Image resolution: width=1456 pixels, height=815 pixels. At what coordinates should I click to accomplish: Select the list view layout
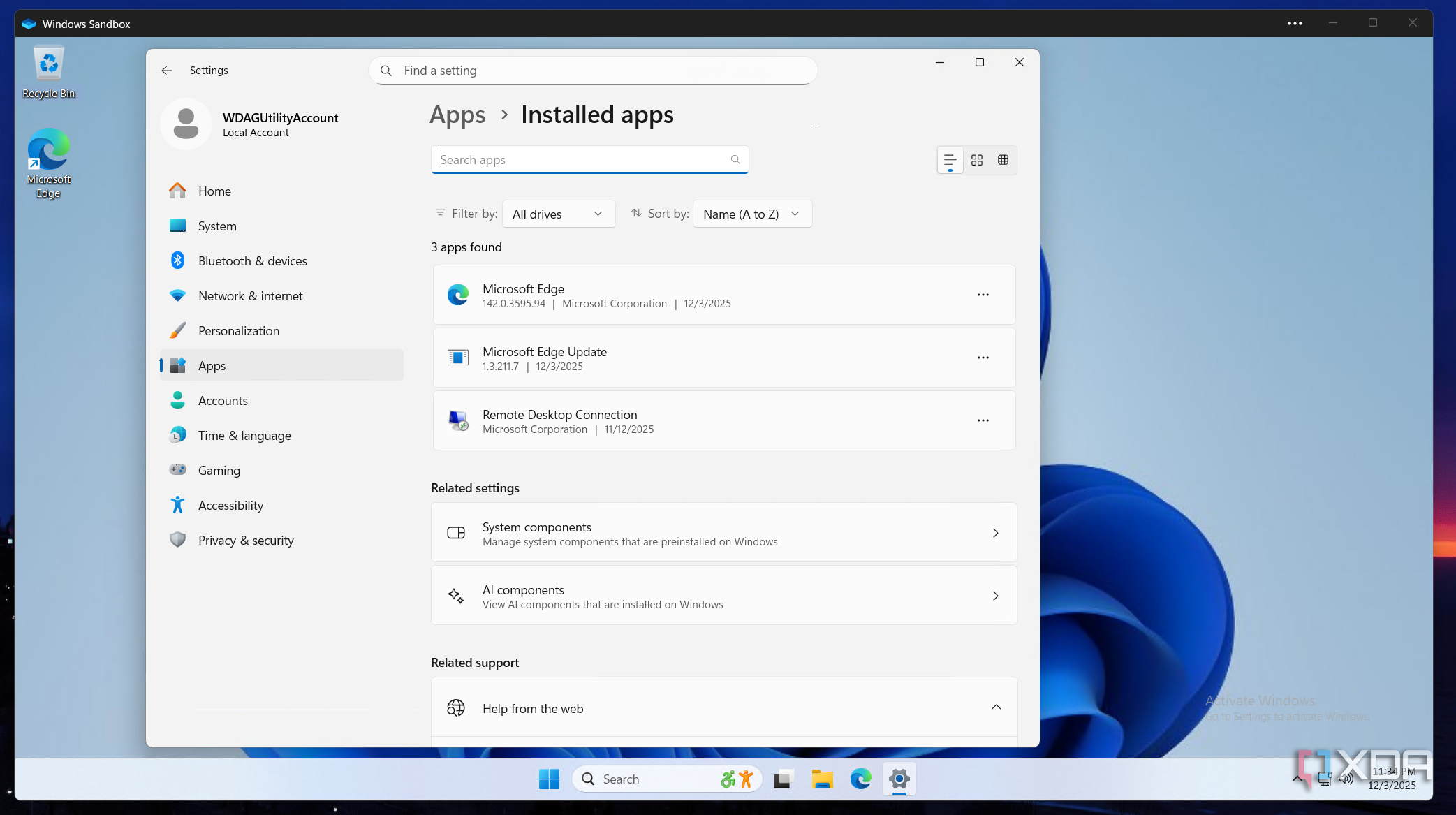pos(950,160)
